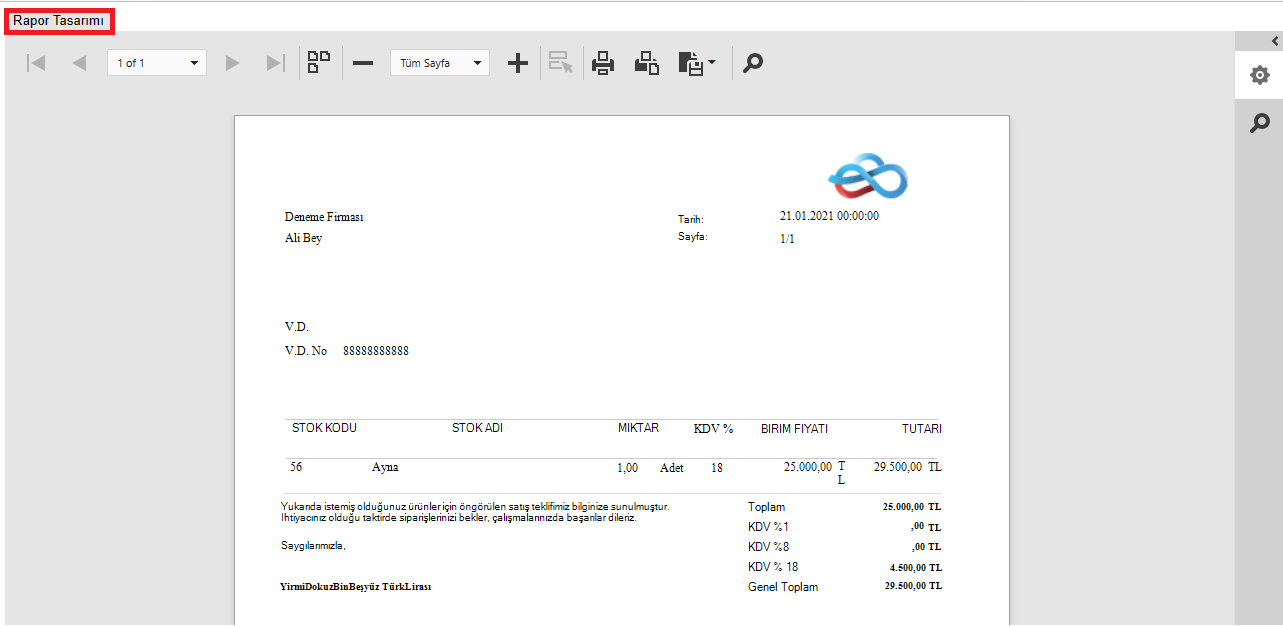The width and height of the screenshot is (1283, 627).
Task: Click the previous page arrow
Action: click(79, 63)
